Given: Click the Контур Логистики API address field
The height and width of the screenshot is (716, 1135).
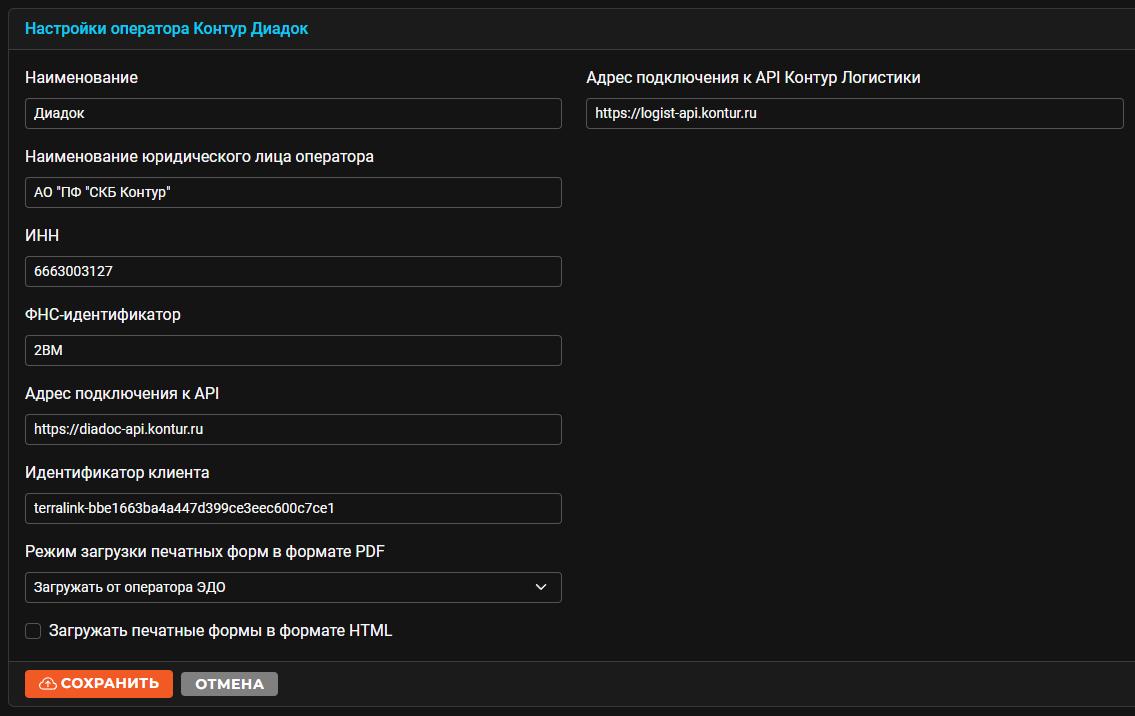Looking at the screenshot, I should click(x=854, y=114).
